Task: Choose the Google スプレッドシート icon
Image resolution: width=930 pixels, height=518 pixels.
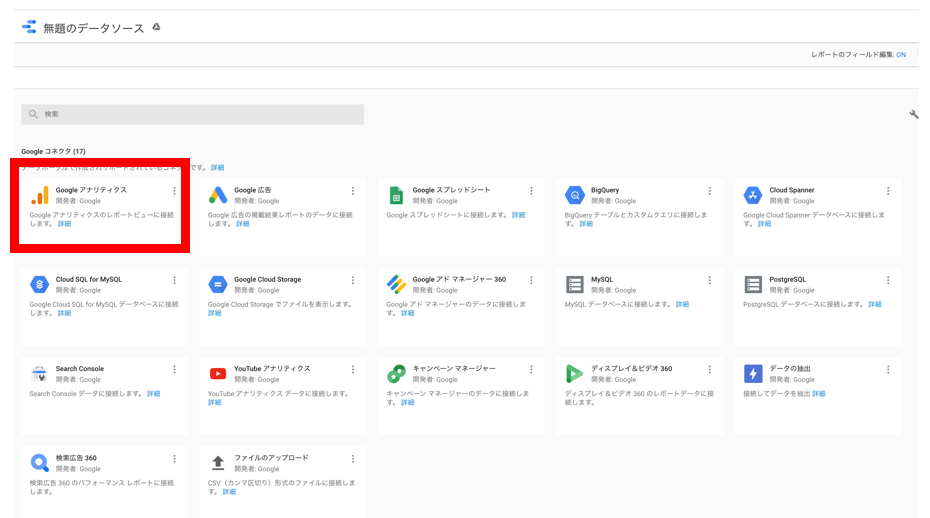Action: click(396, 195)
